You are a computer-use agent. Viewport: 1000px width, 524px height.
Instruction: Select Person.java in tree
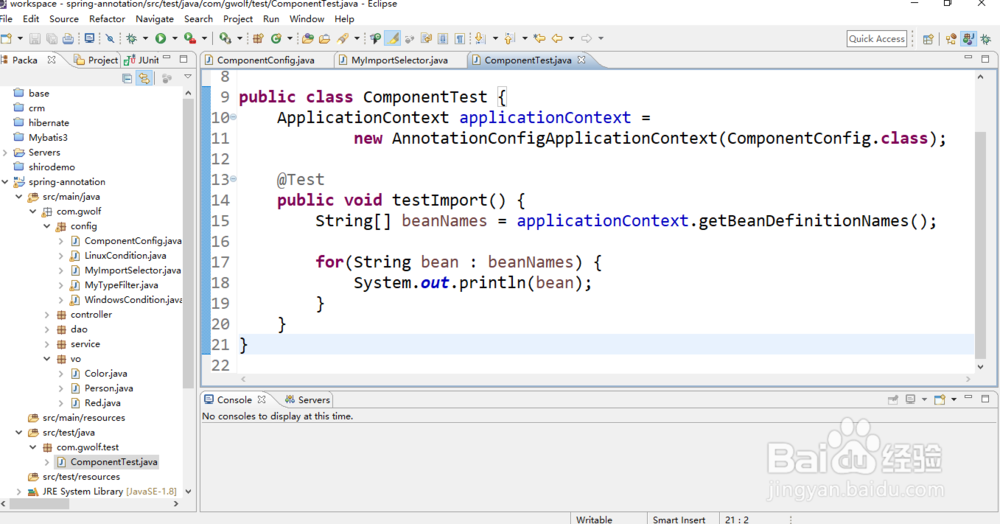[x=108, y=388]
